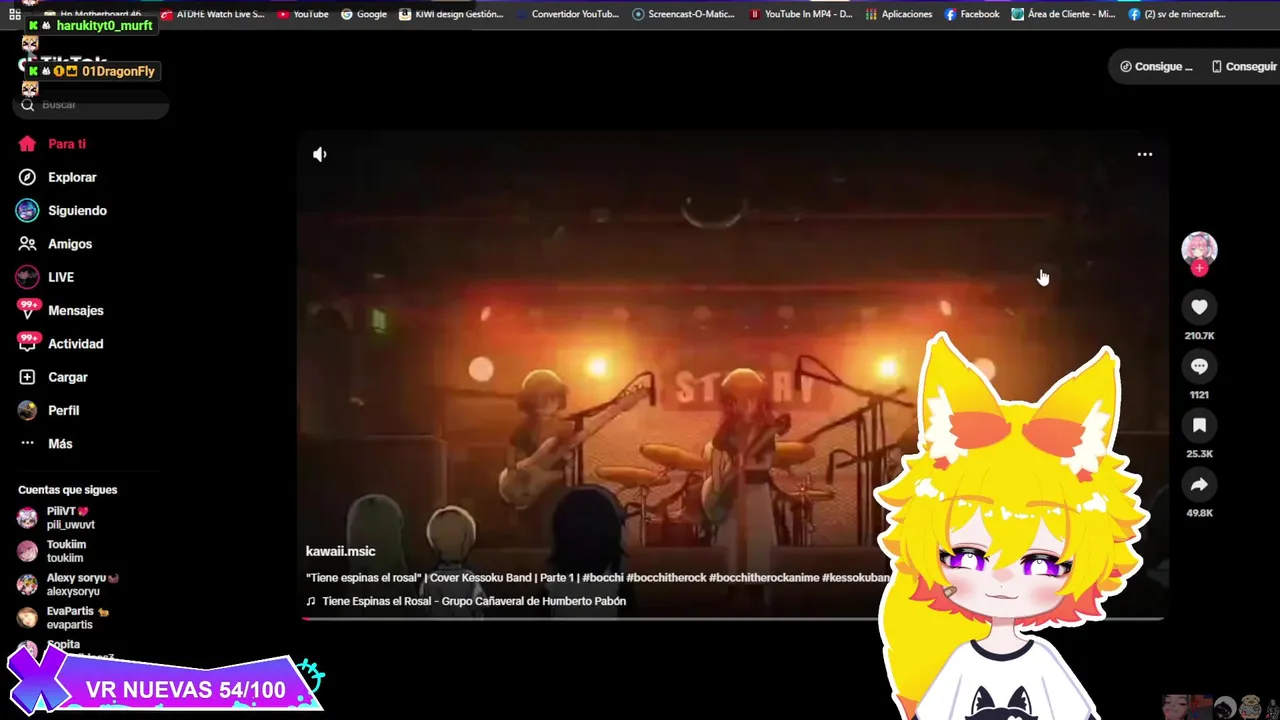Expand the Más menu

point(46,444)
